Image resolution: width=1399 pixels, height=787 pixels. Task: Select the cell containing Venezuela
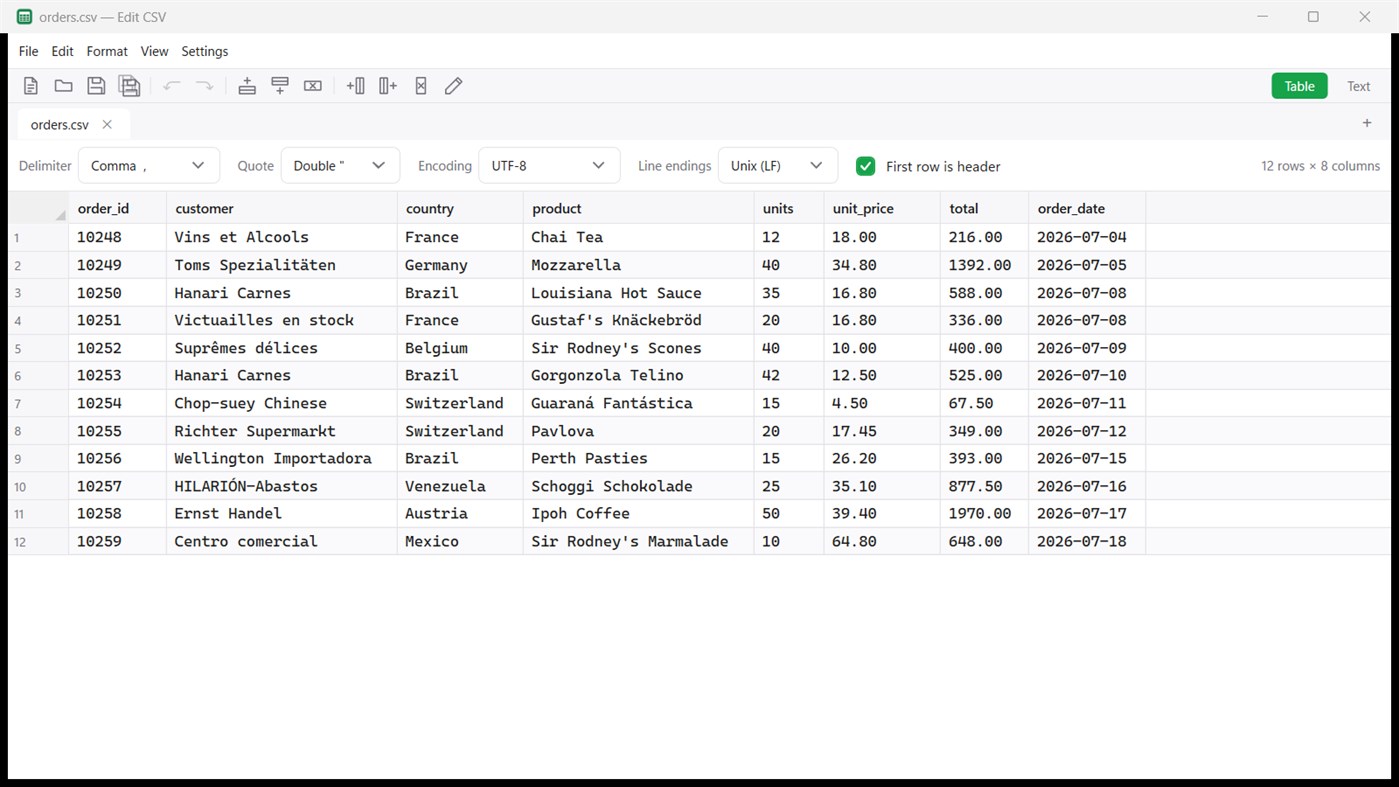coord(460,486)
